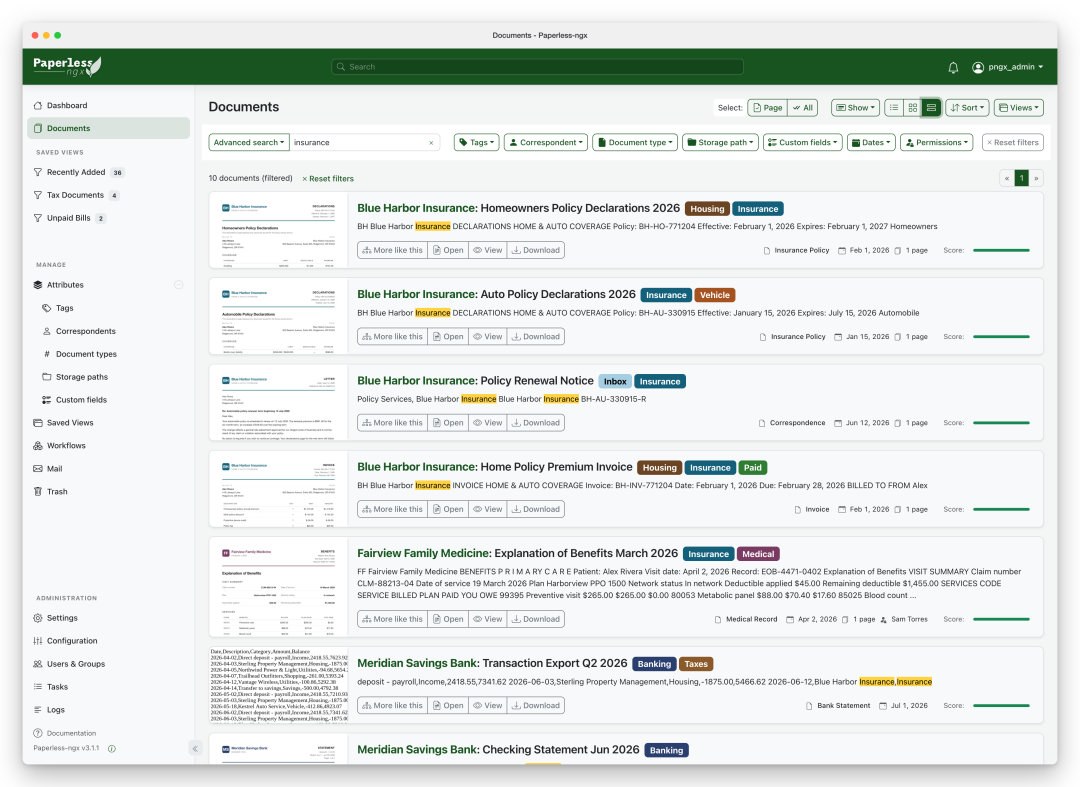
Task: Click the Medical tag on Explanation of Benefits
Action: point(758,554)
